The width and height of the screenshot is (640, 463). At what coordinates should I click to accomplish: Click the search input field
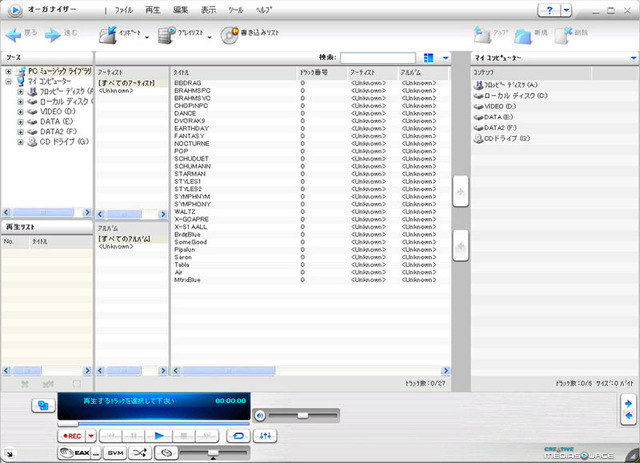point(378,58)
